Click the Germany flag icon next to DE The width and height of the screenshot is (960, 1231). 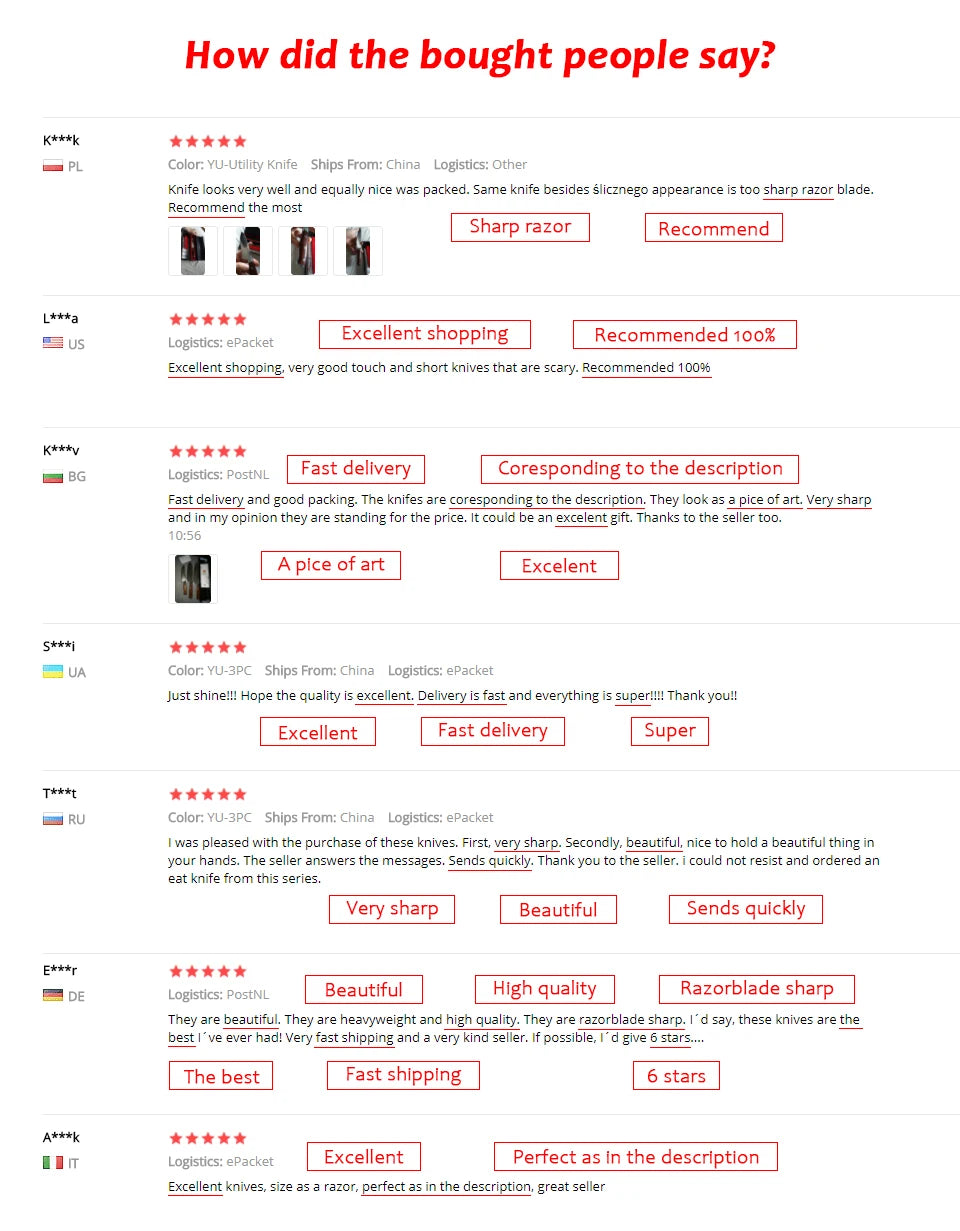[53, 996]
